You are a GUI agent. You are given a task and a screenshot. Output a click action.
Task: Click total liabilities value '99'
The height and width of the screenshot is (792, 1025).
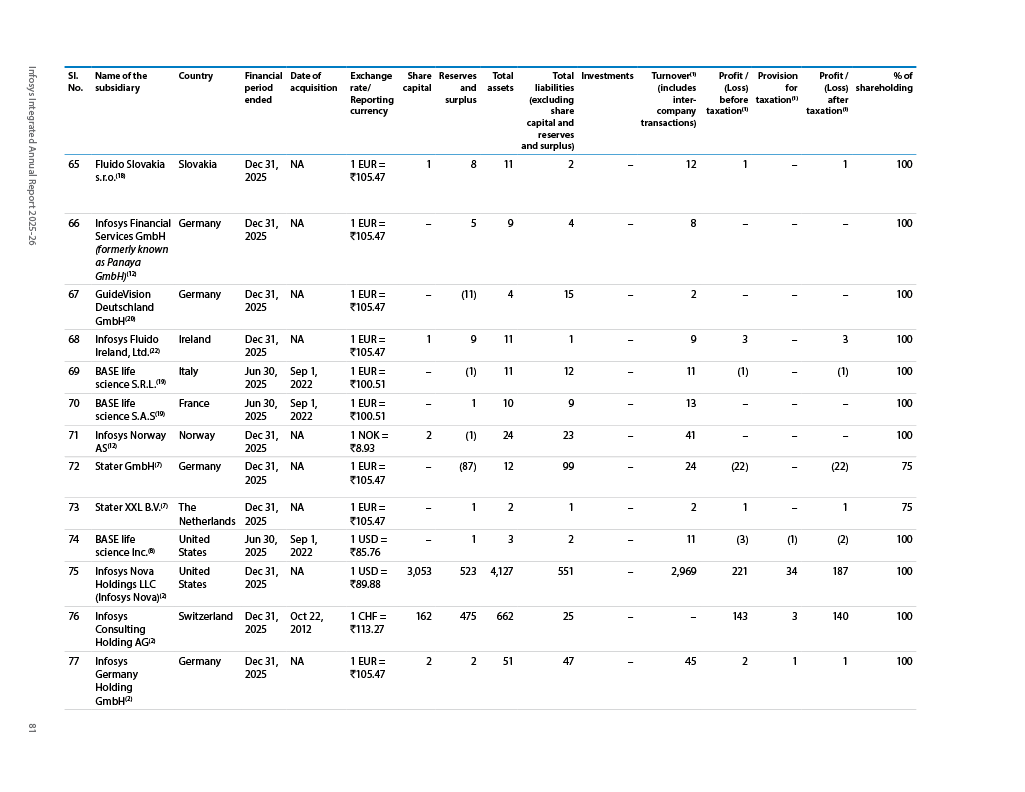[x=568, y=467]
